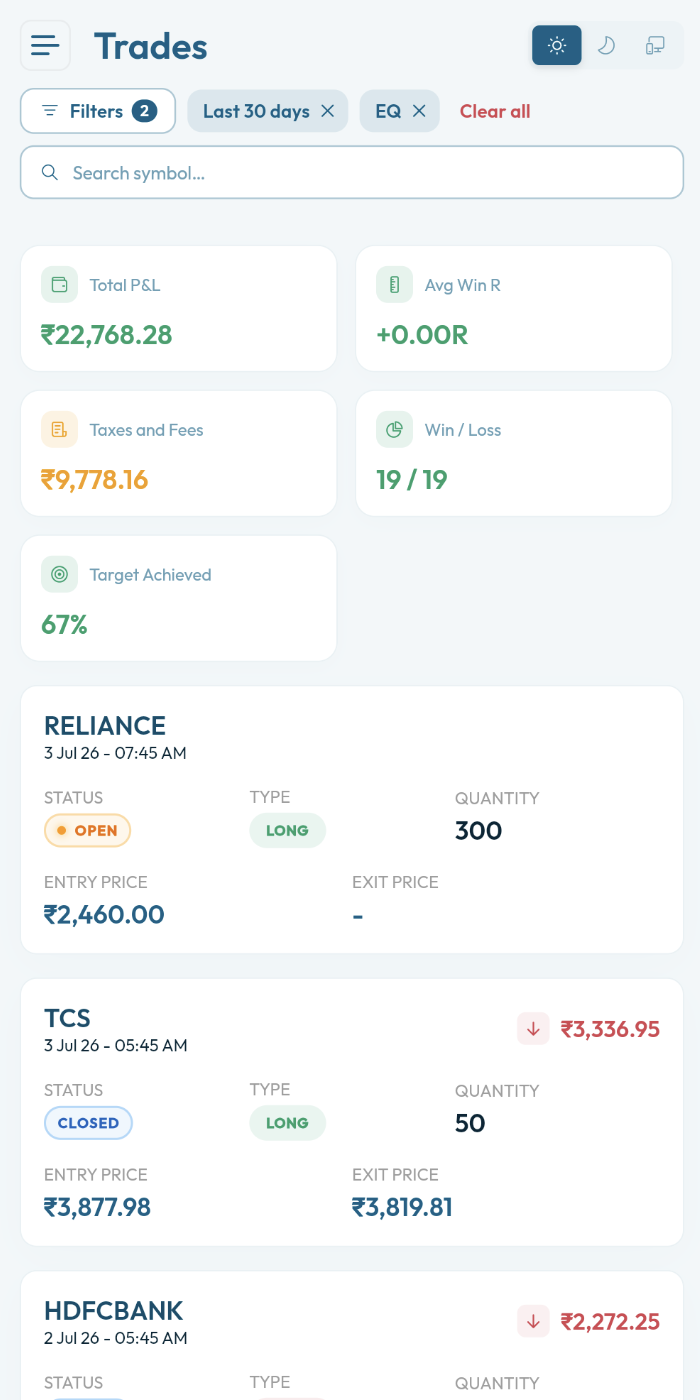Click the Total P&L wallet icon

pyautogui.click(x=59, y=285)
